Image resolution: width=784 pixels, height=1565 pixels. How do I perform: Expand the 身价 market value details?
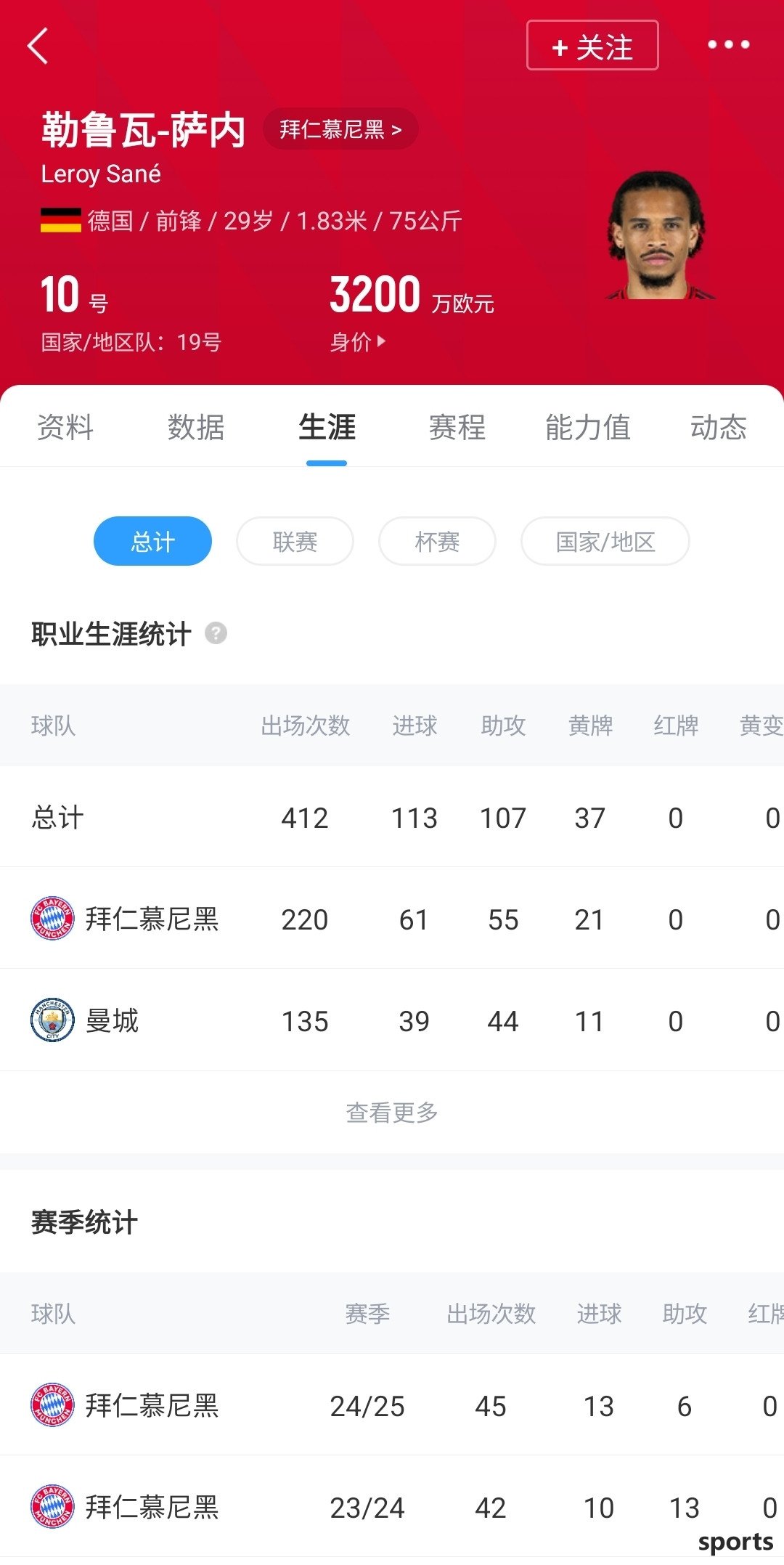click(358, 341)
